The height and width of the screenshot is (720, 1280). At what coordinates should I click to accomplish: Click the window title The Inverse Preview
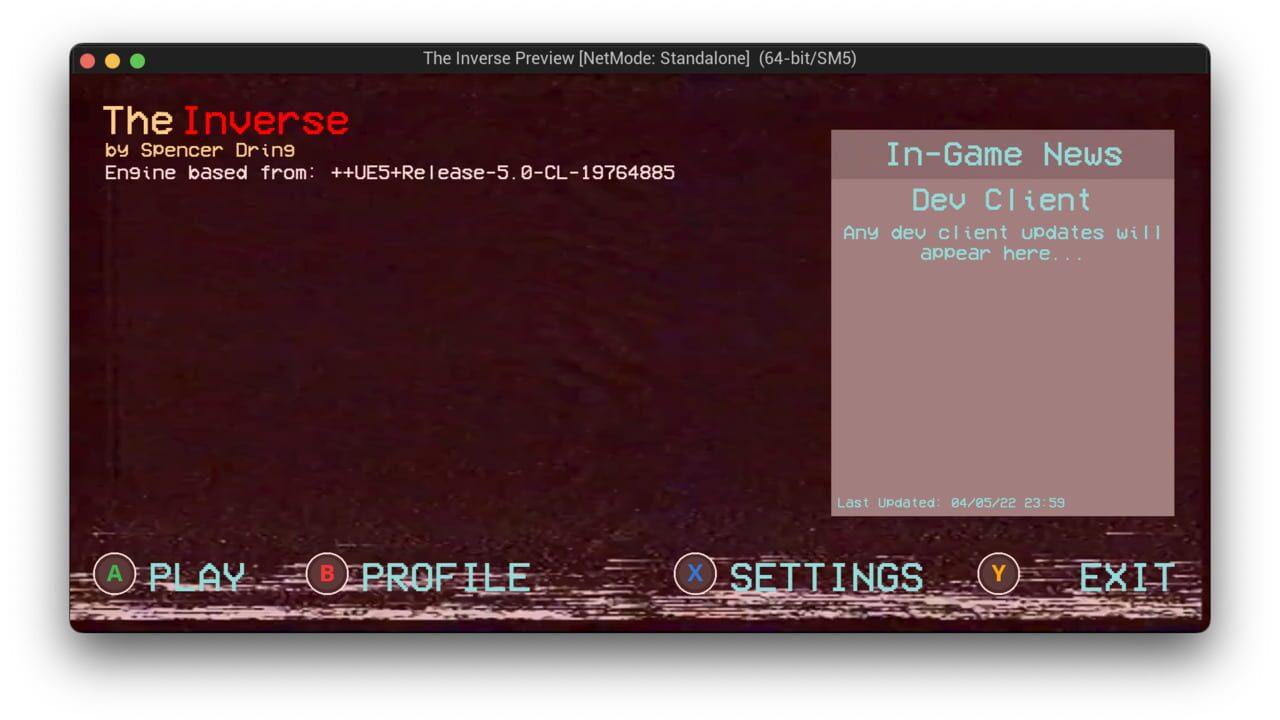point(640,59)
